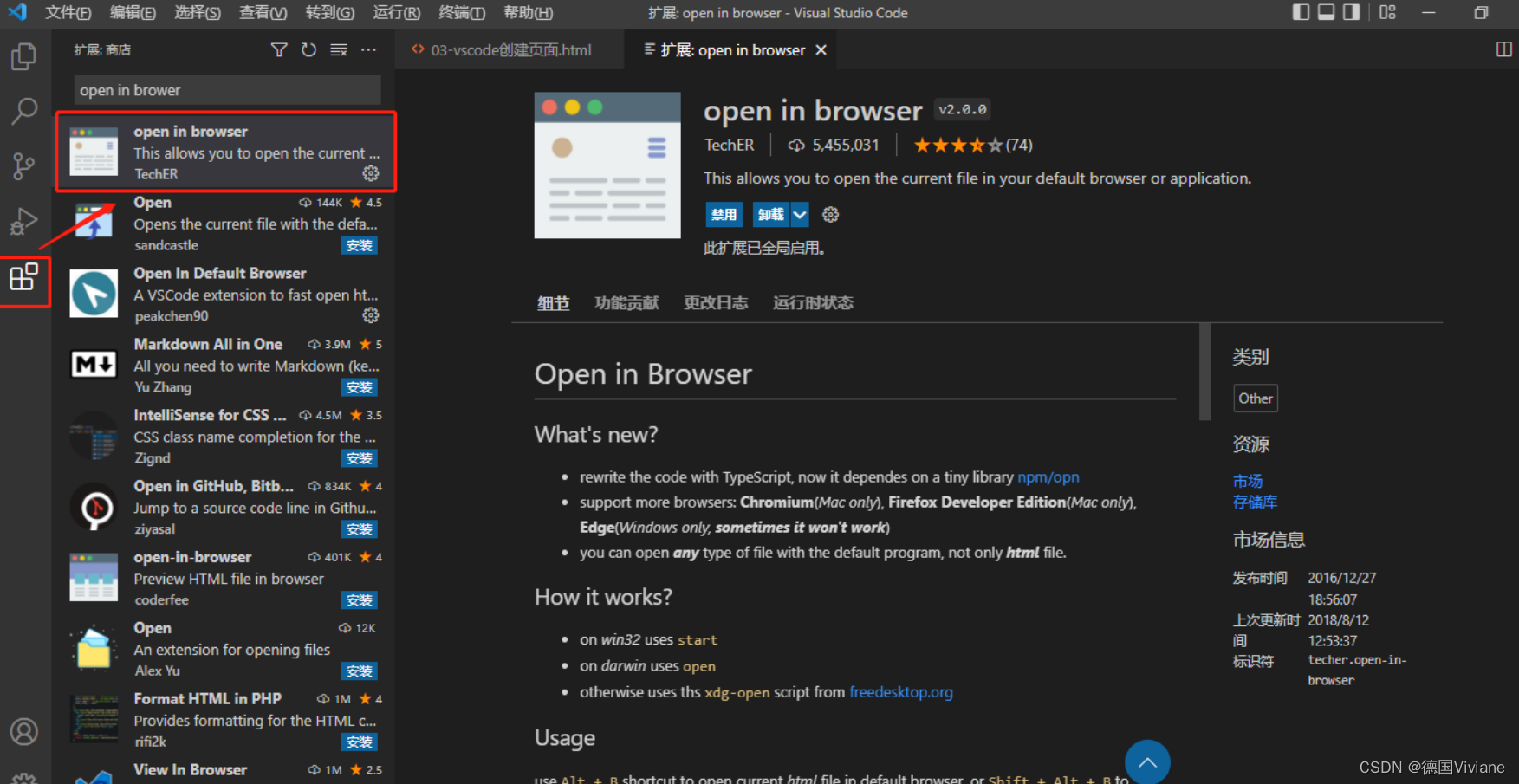
Task: Install coderfee open-in-browser extension
Action: 359,600
